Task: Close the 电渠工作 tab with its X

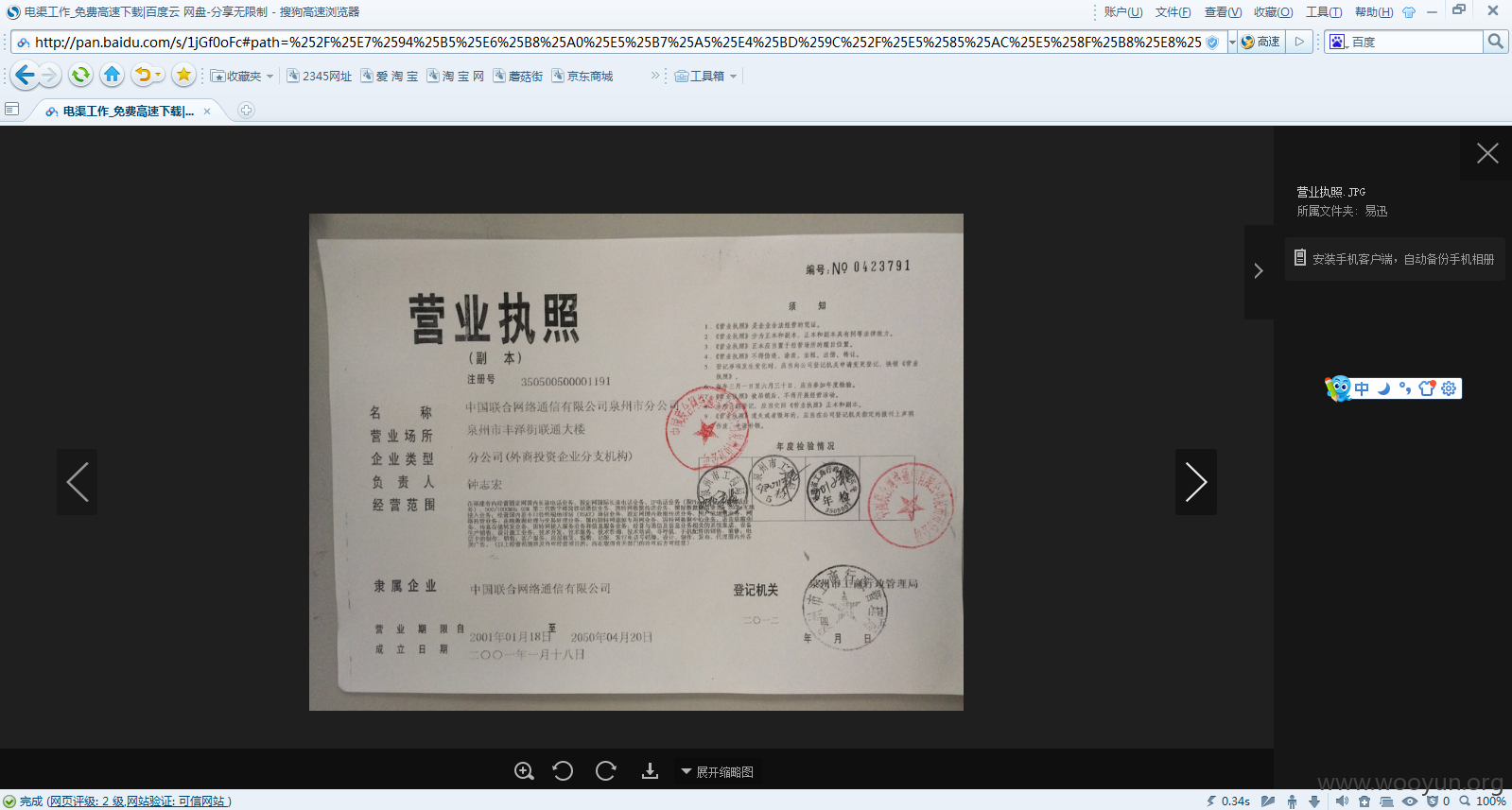Action: pos(207,111)
